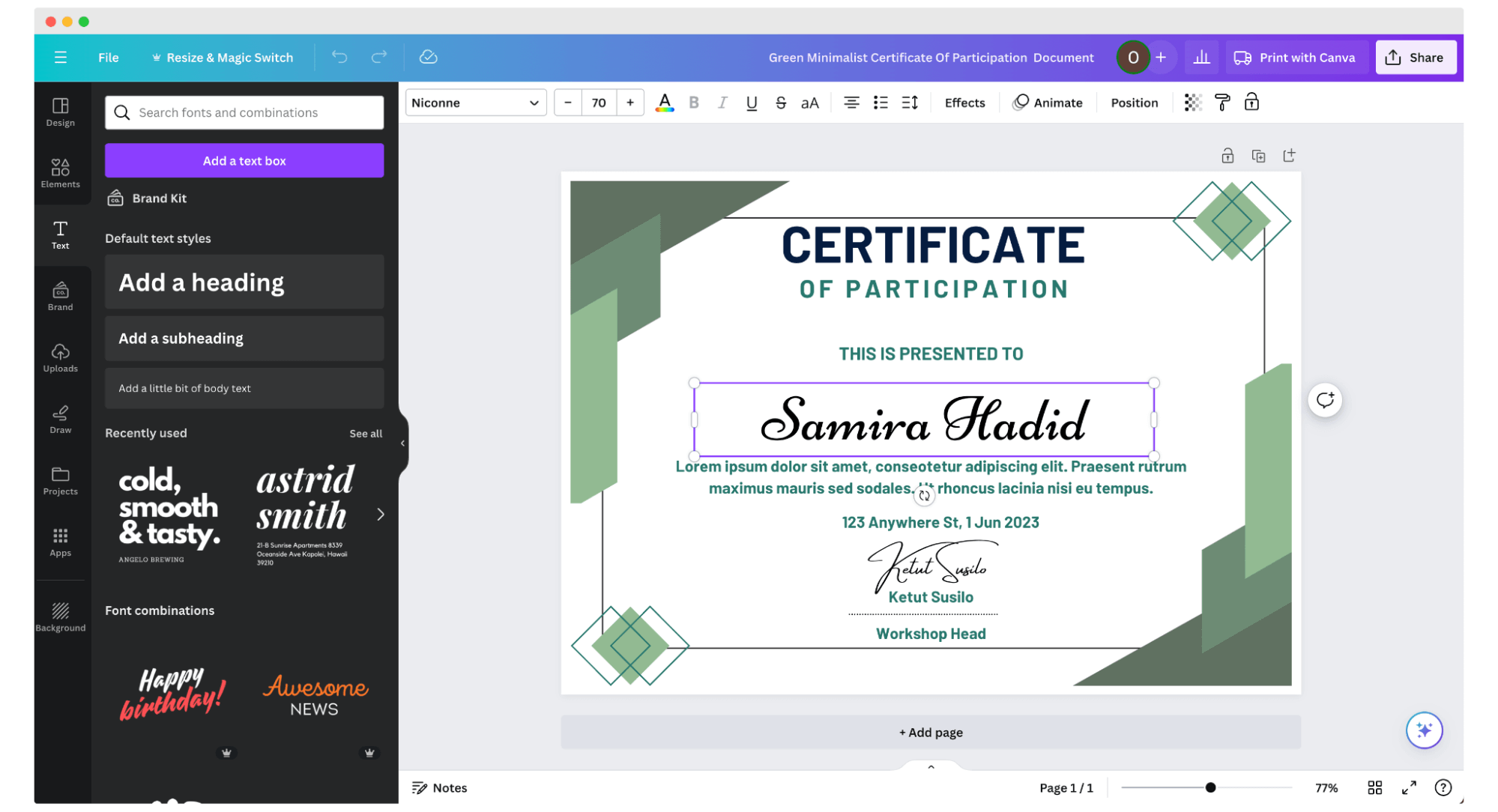Open the Brand Kit option
The image size is (1498, 812).
[x=147, y=198]
